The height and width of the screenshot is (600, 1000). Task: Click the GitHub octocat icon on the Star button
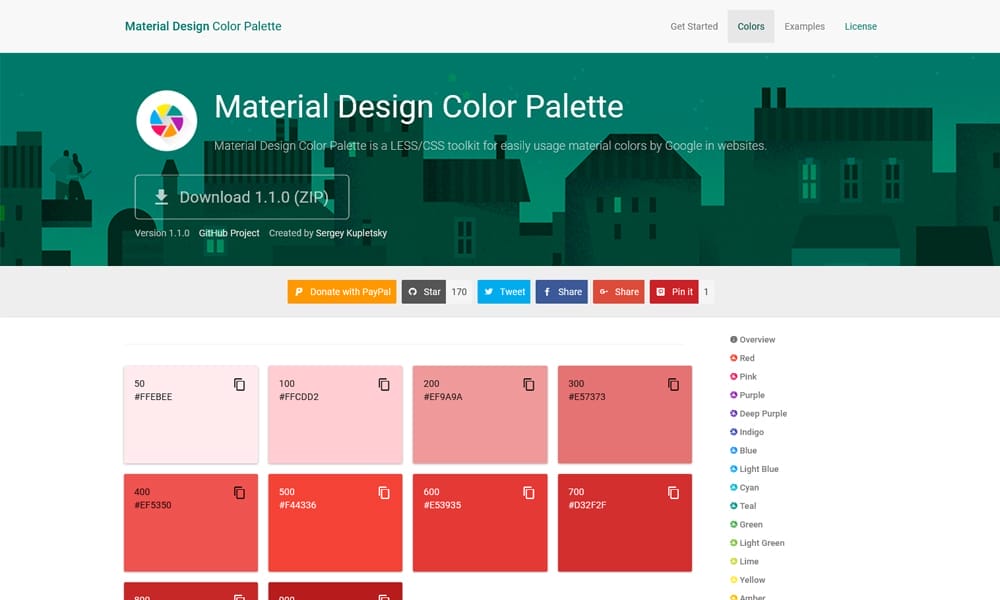pyautogui.click(x=413, y=291)
